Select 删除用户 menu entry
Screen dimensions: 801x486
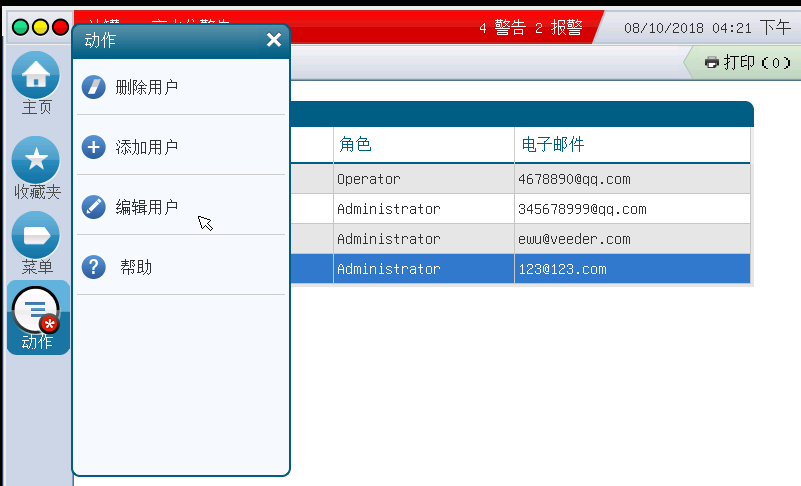[147, 87]
